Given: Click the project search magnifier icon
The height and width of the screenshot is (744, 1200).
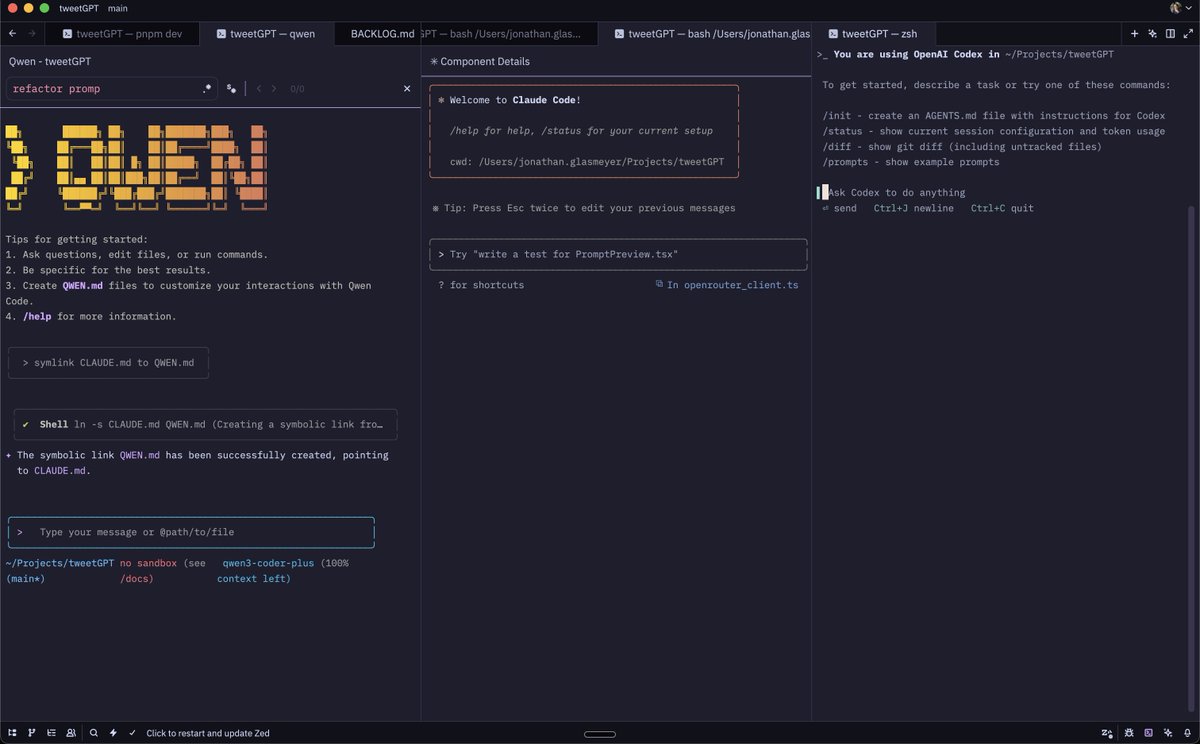Looking at the screenshot, I should [94, 733].
